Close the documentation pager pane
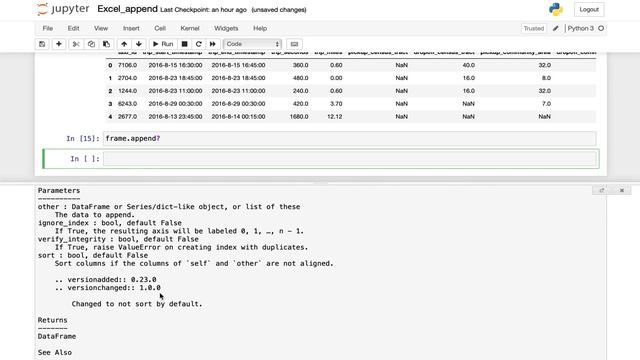Image resolution: width=640 pixels, height=360 pixels. (x=622, y=190)
